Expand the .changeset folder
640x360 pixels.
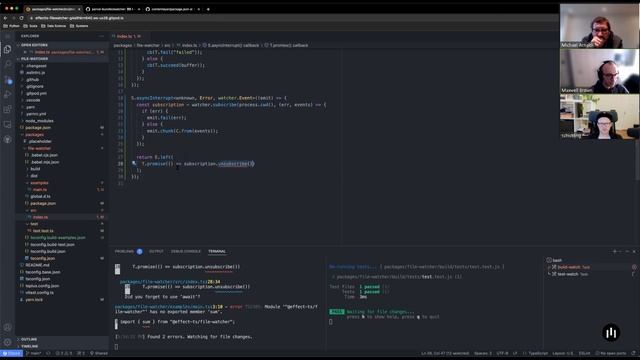(36, 66)
